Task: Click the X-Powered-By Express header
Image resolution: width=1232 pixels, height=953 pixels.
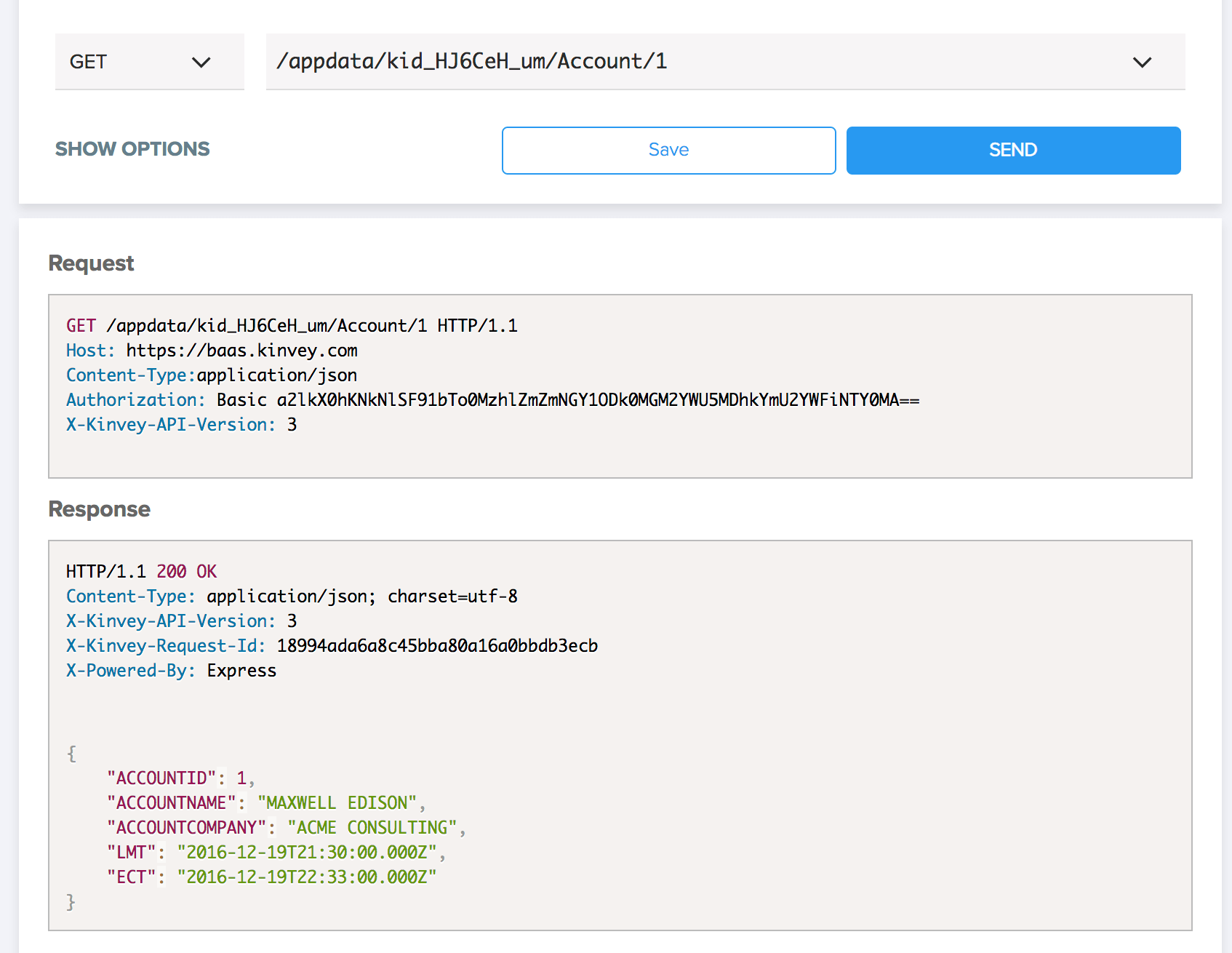Action: (x=171, y=671)
